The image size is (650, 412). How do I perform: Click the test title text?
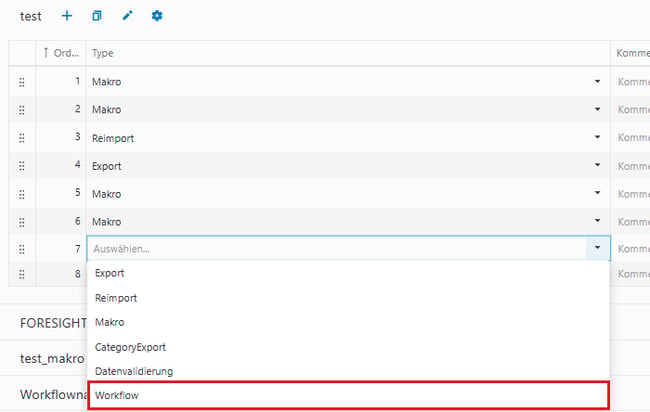(x=31, y=16)
